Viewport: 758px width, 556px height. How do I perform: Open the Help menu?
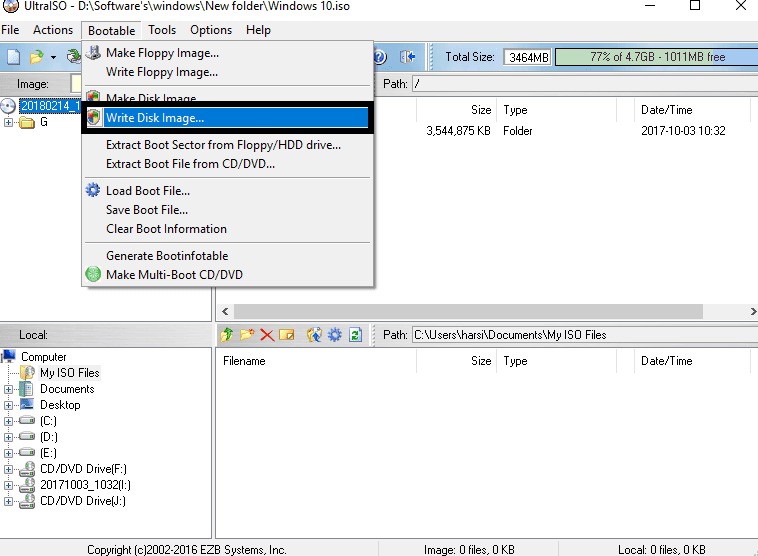258,30
